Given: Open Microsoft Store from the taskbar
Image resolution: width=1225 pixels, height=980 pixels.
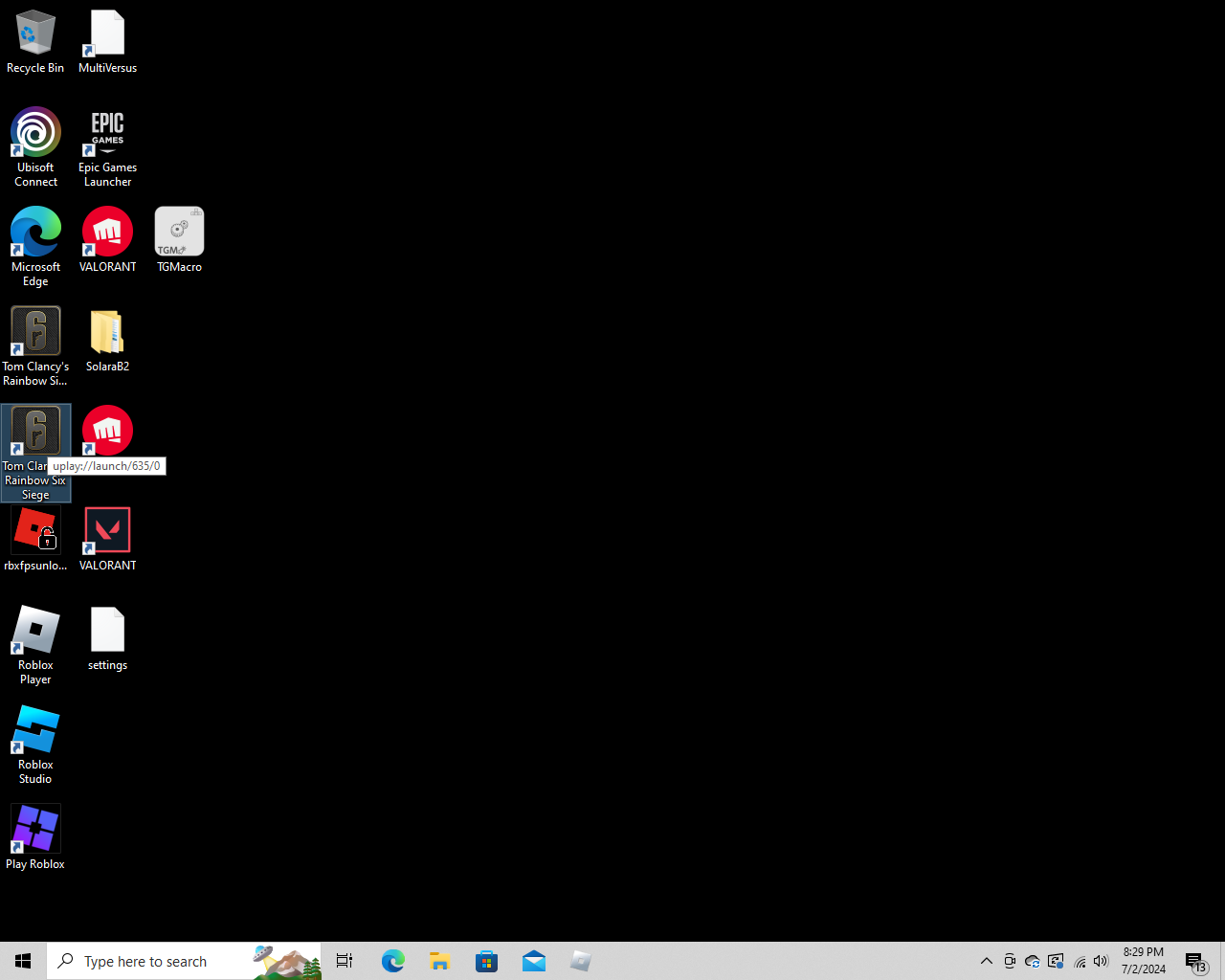Looking at the screenshot, I should click(486, 961).
